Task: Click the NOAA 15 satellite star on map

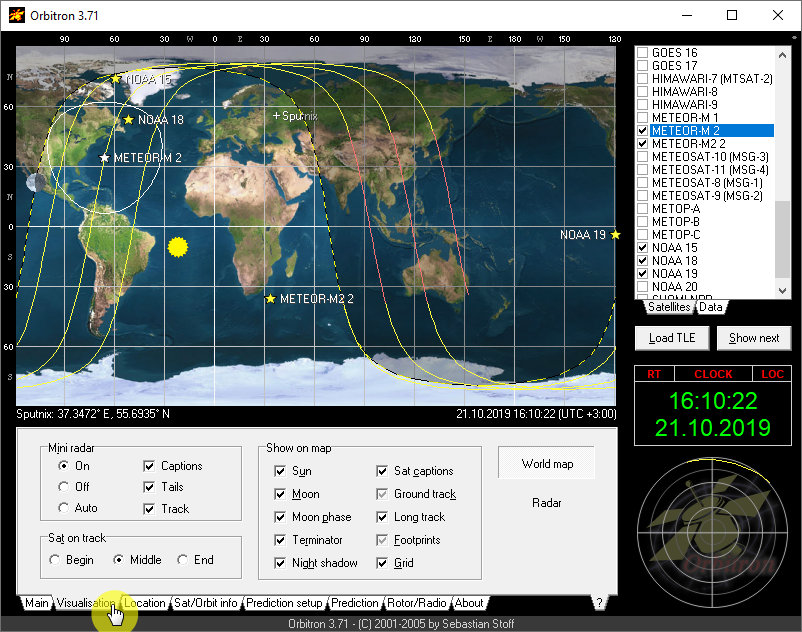Action: coord(116,78)
